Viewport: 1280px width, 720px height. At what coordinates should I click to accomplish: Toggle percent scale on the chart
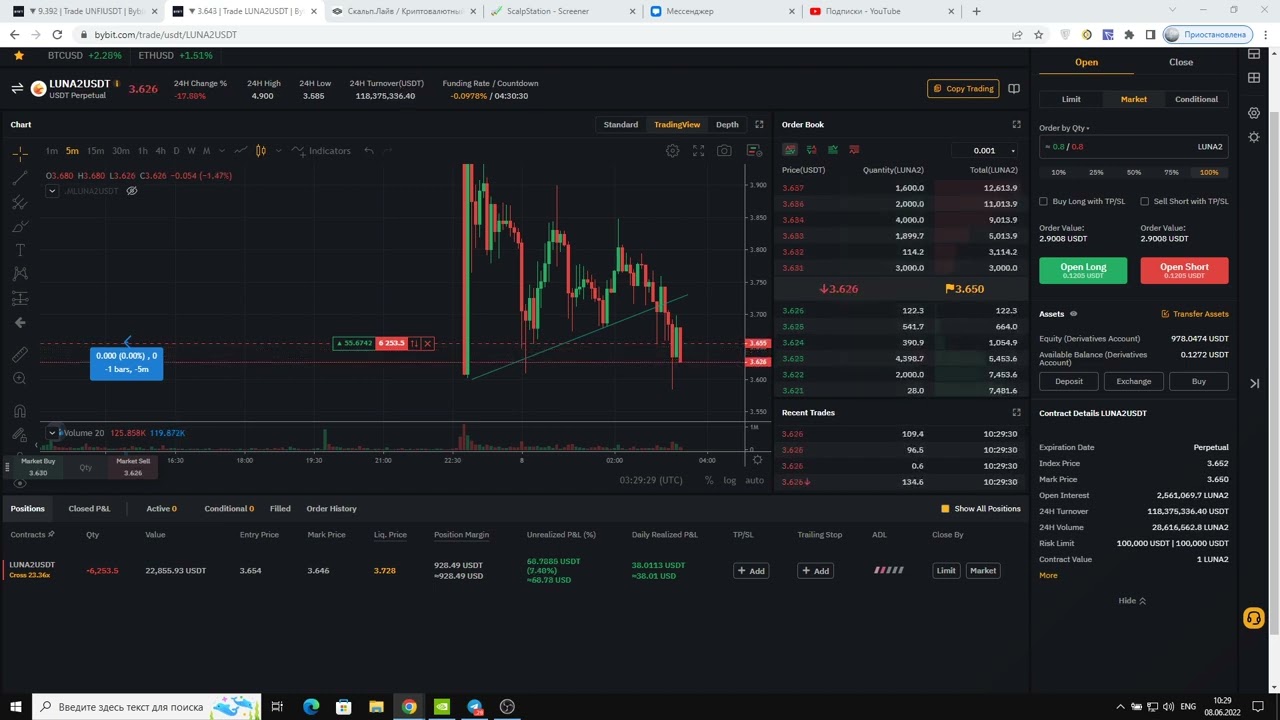tap(709, 480)
